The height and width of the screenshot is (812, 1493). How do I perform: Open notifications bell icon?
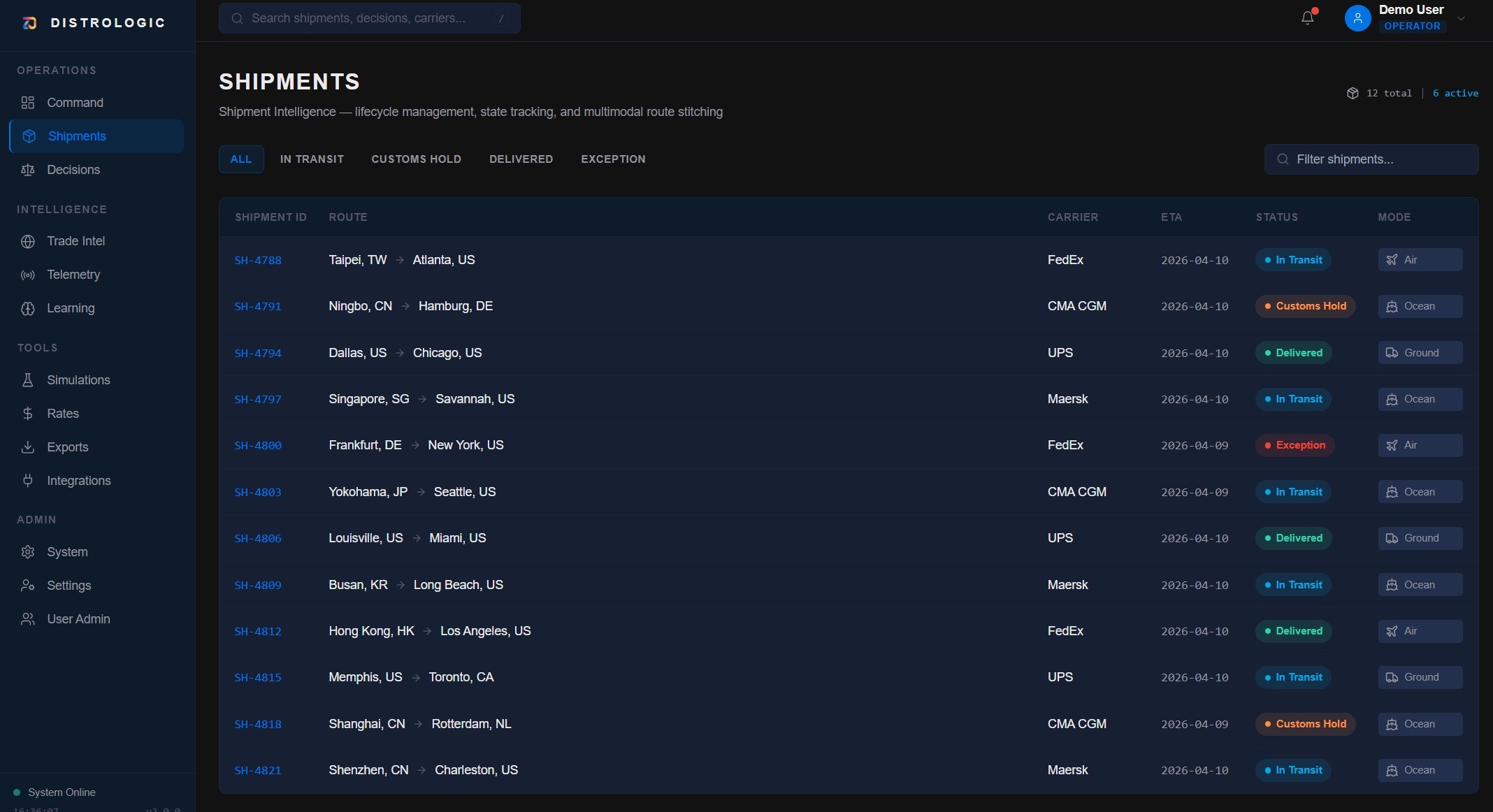[x=1308, y=17]
